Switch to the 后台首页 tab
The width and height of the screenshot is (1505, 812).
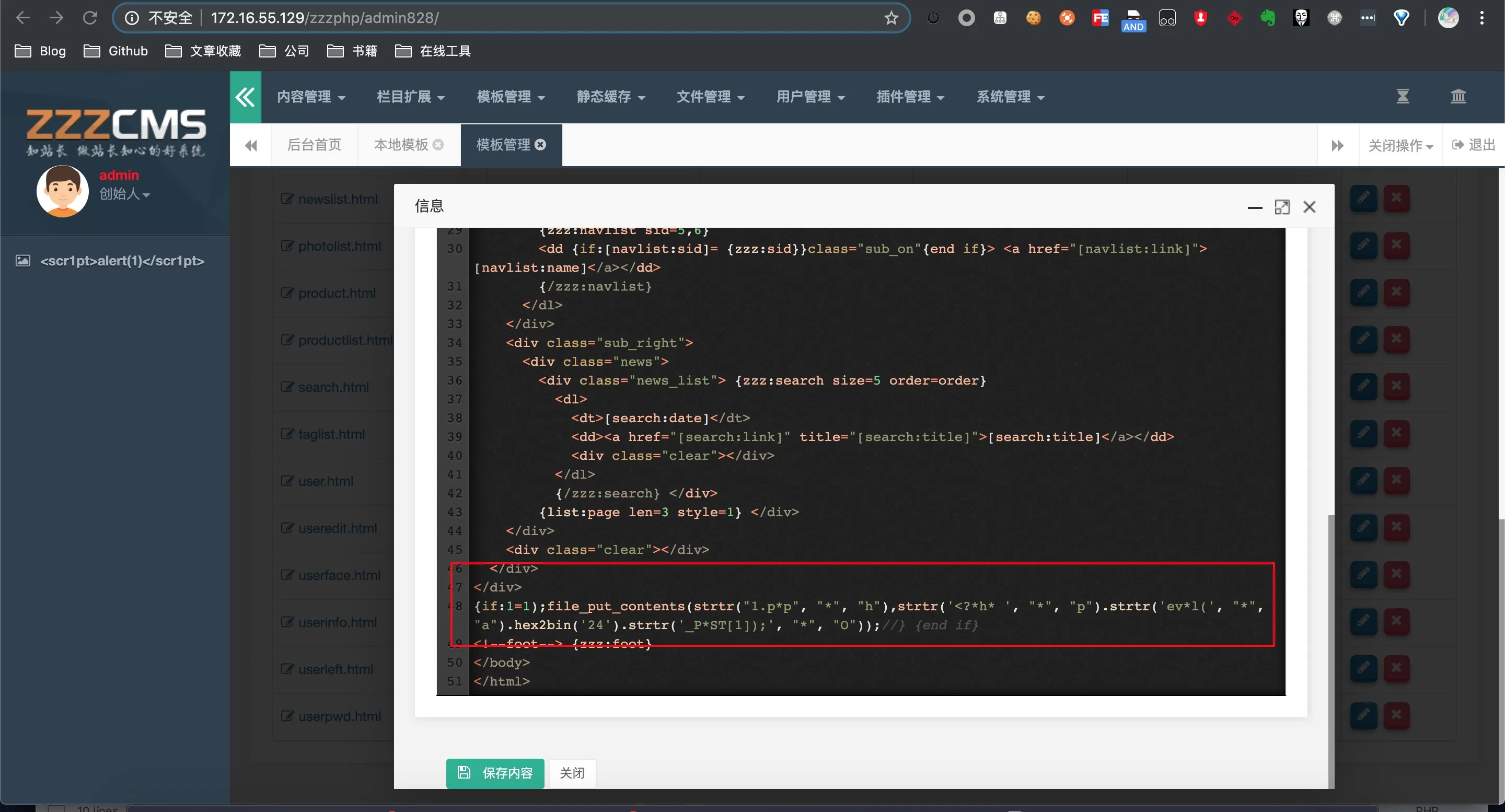[314, 145]
